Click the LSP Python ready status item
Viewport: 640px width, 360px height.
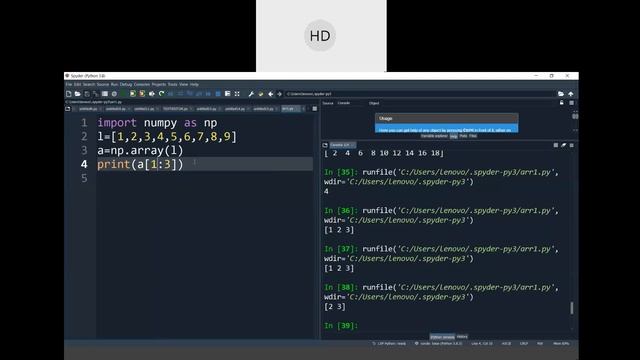389,344
